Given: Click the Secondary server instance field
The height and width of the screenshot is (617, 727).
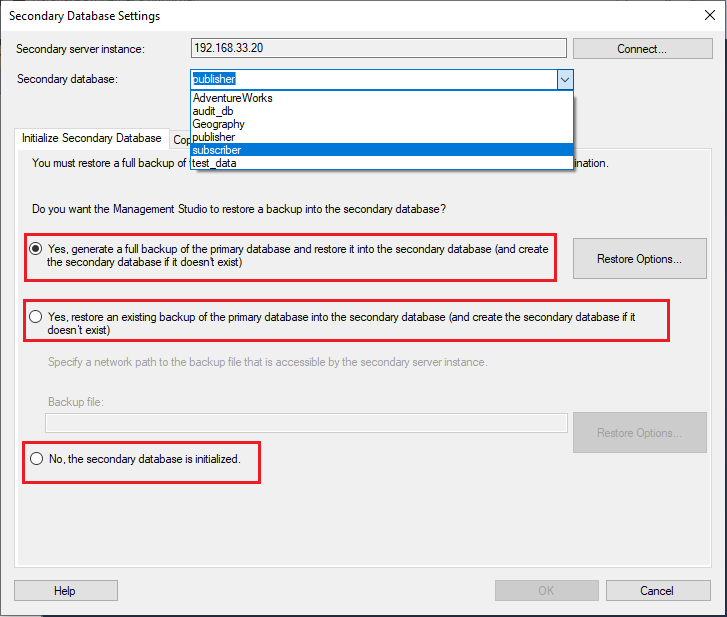Looking at the screenshot, I should pyautogui.click(x=378, y=48).
